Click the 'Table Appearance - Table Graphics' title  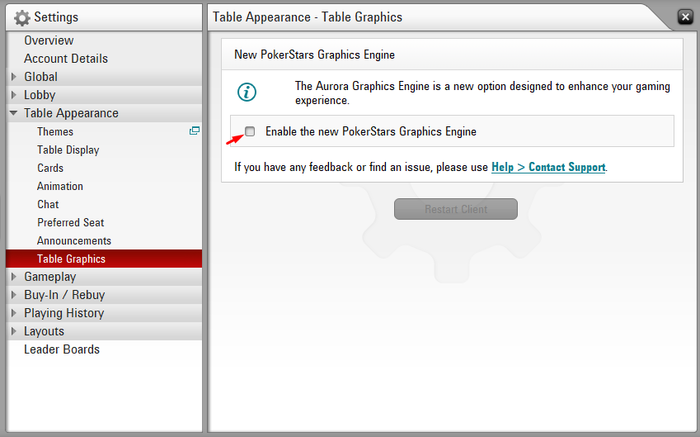(x=307, y=17)
